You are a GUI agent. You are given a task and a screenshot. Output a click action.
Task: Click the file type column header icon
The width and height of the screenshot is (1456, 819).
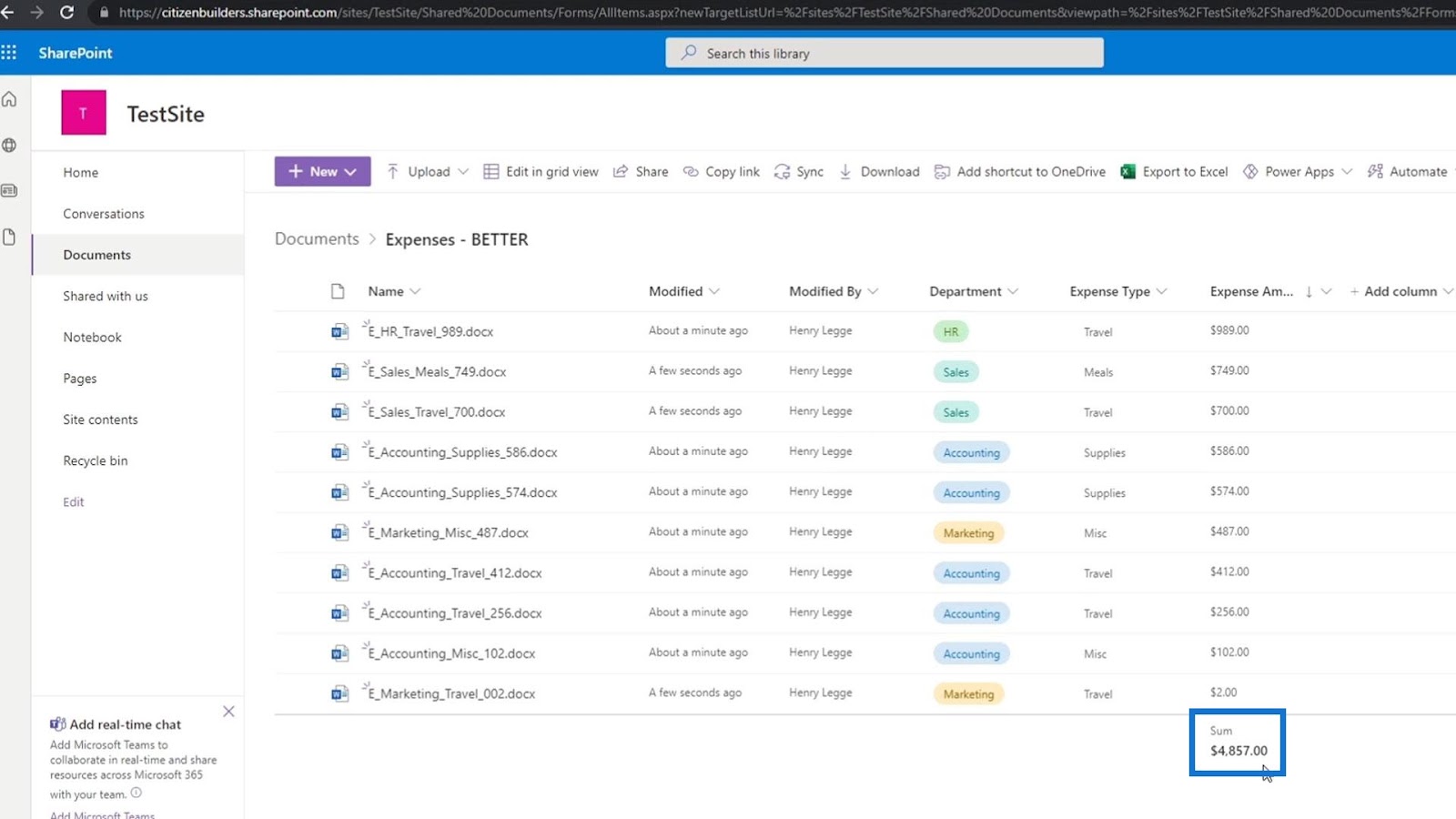[338, 291]
